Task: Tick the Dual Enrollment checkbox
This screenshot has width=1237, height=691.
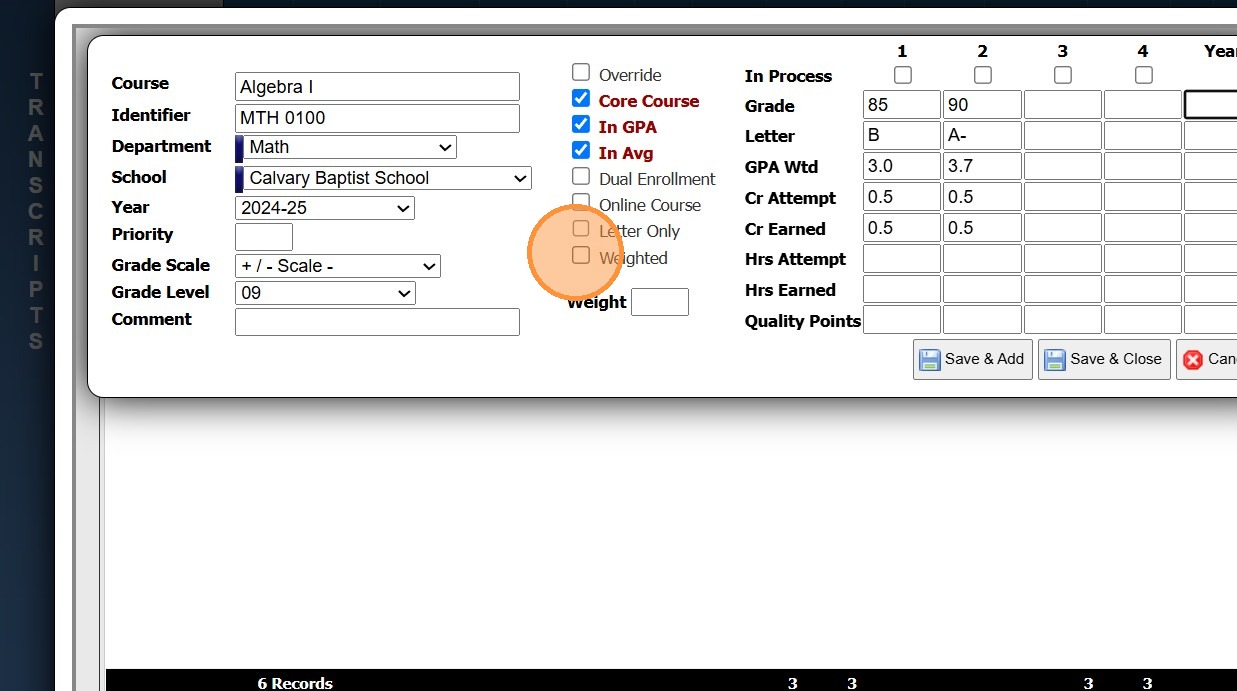Action: pyautogui.click(x=581, y=176)
